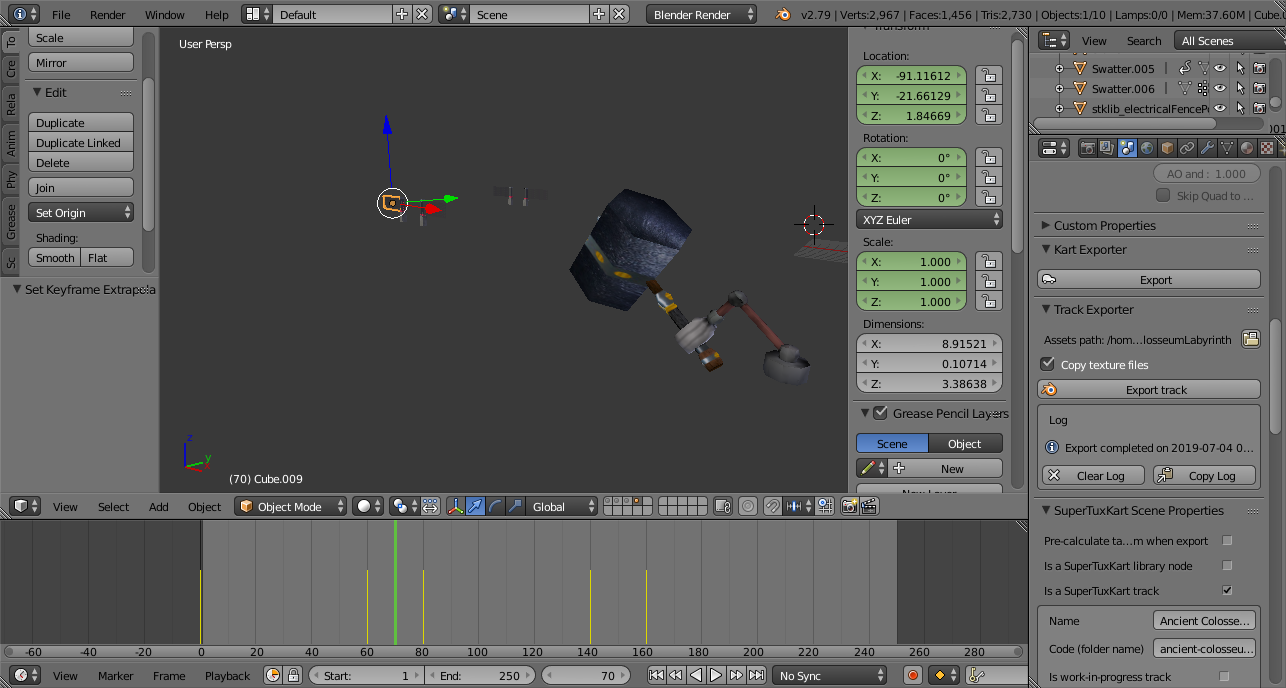Image resolution: width=1286 pixels, height=688 pixels.
Task: Open the Render menu
Action: point(108,15)
